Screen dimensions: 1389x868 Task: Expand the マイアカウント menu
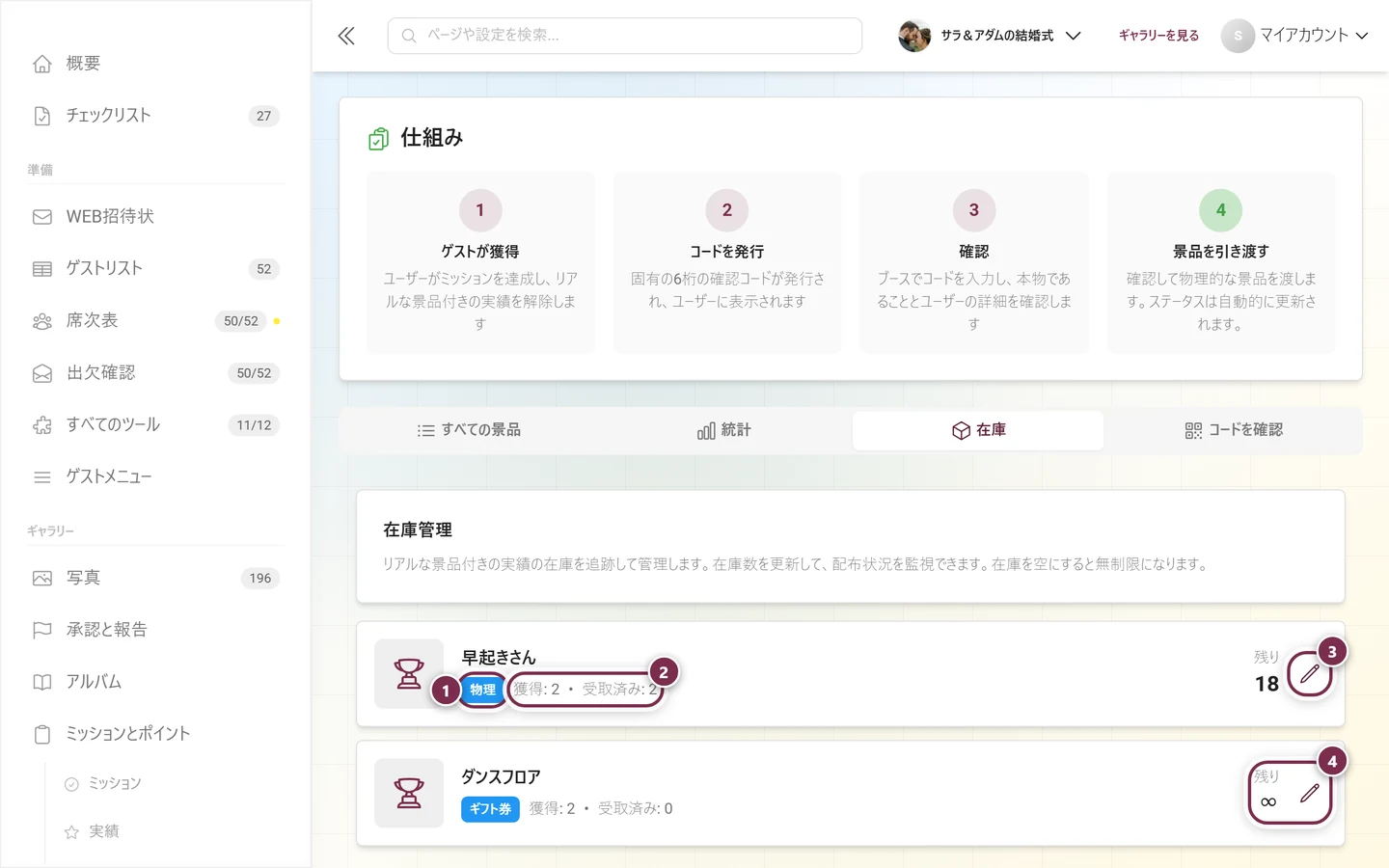click(x=1295, y=36)
